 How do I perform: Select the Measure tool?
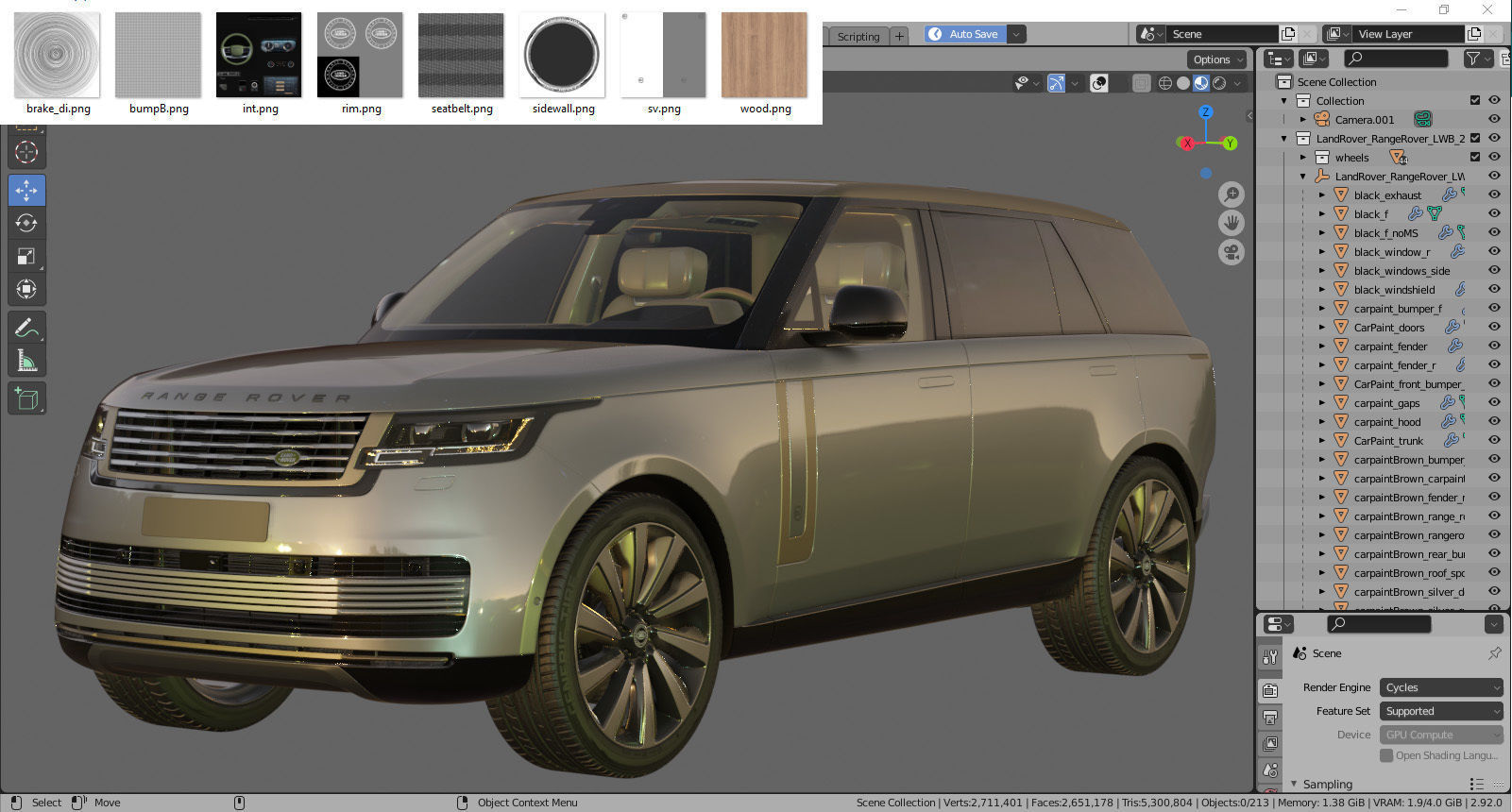click(x=26, y=361)
